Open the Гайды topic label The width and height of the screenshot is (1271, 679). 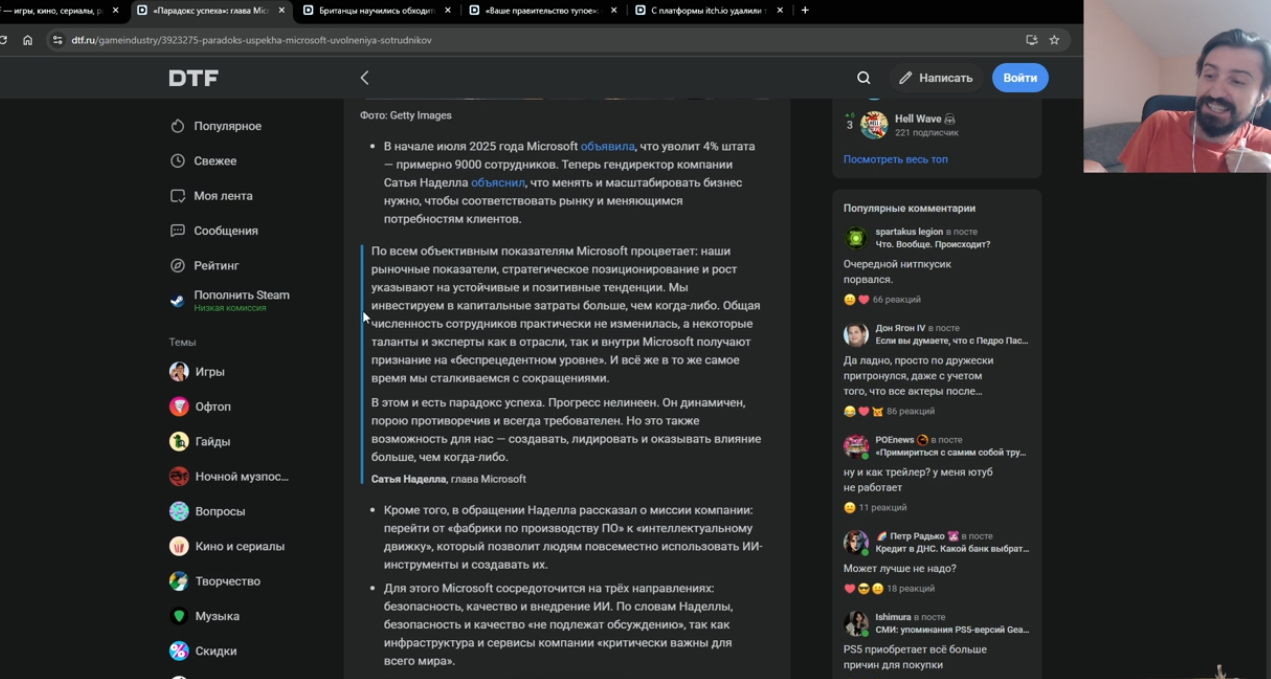tap(213, 442)
